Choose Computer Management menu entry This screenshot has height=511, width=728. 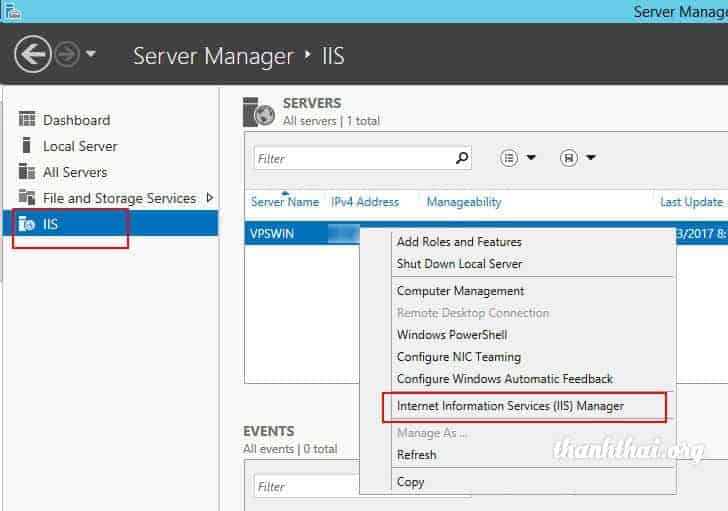click(460, 291)
